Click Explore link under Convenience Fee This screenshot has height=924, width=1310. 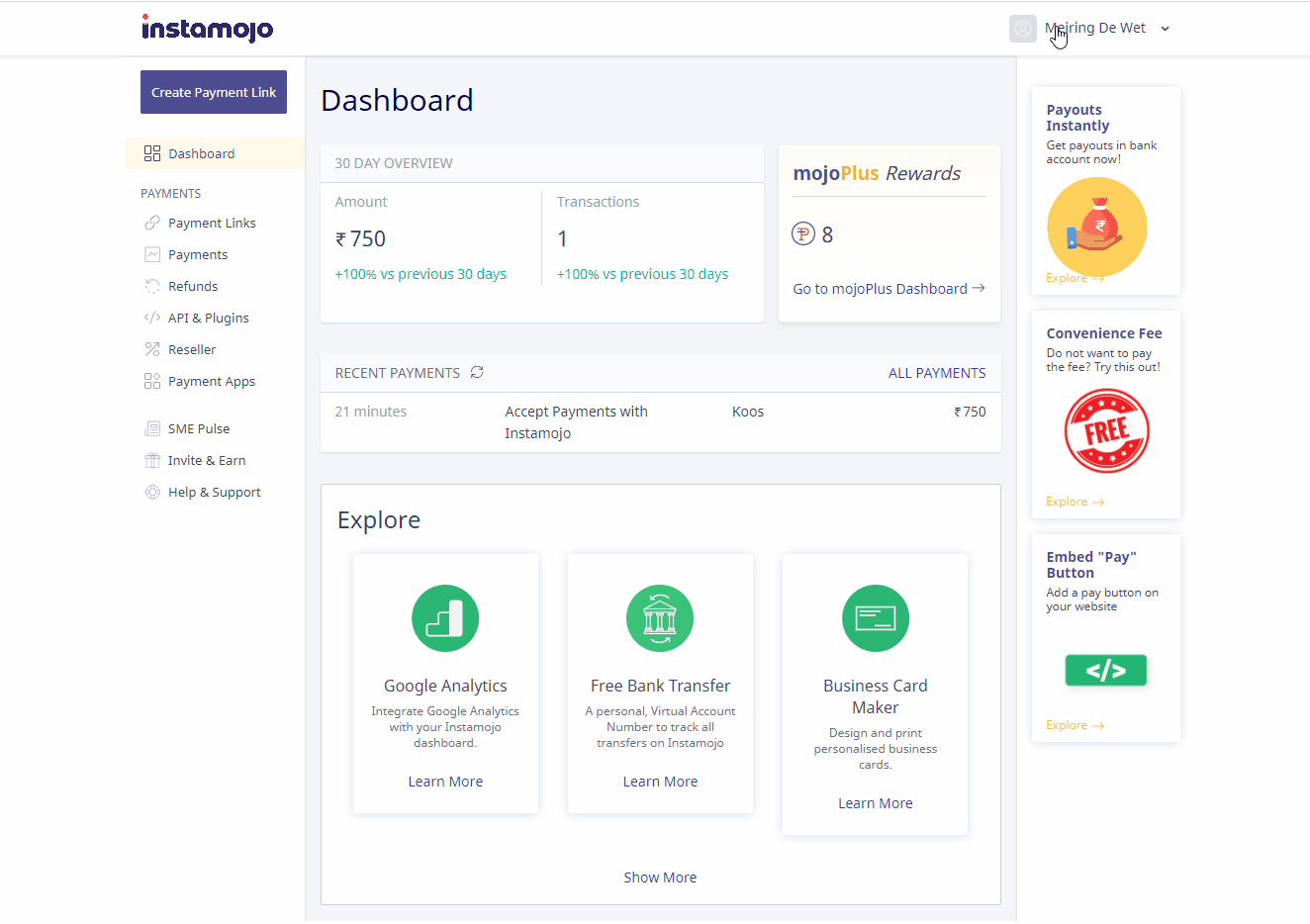pos(1075,502)
